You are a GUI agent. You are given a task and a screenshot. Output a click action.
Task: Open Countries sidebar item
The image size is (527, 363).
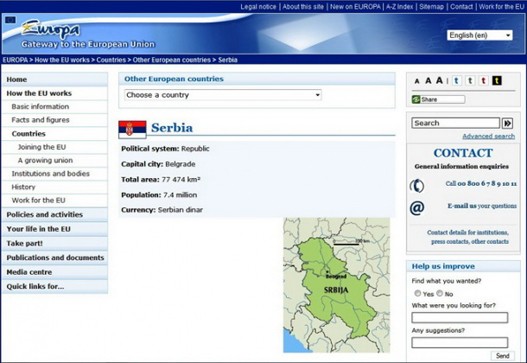click(x=55, y=134)
